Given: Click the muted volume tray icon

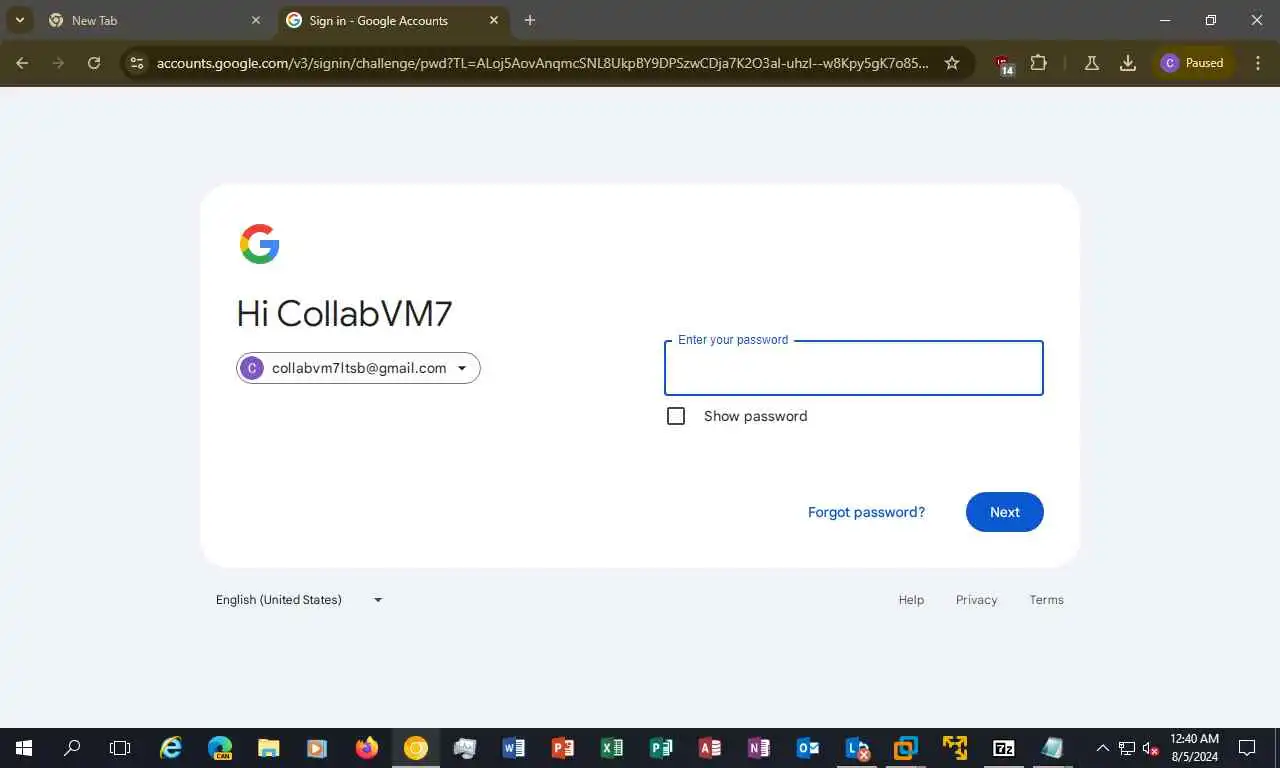Looking at the screenshot, I should (x=1151, y=748).
